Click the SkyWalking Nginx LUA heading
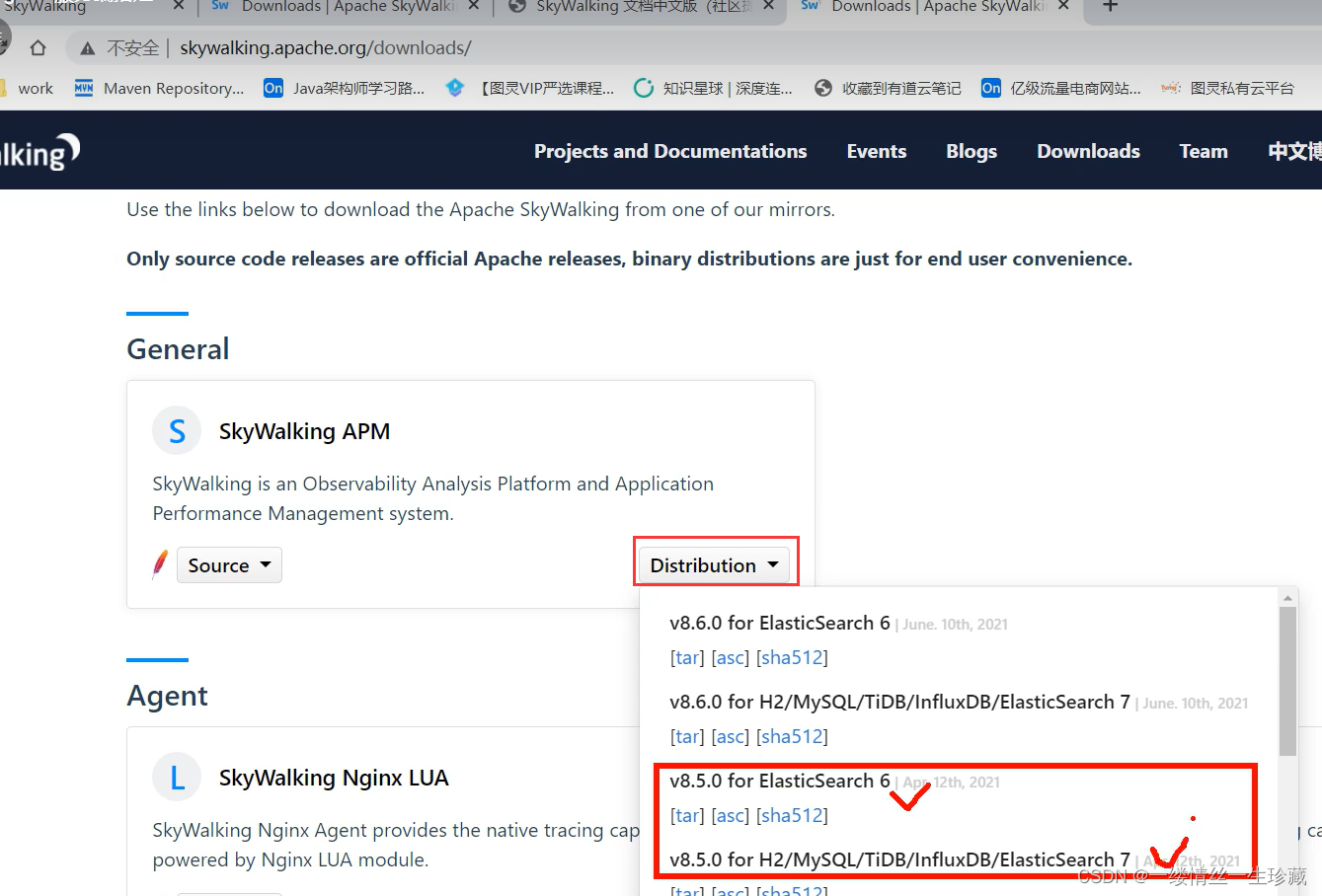Screen dimensions: 1322x896 (334, 778)
